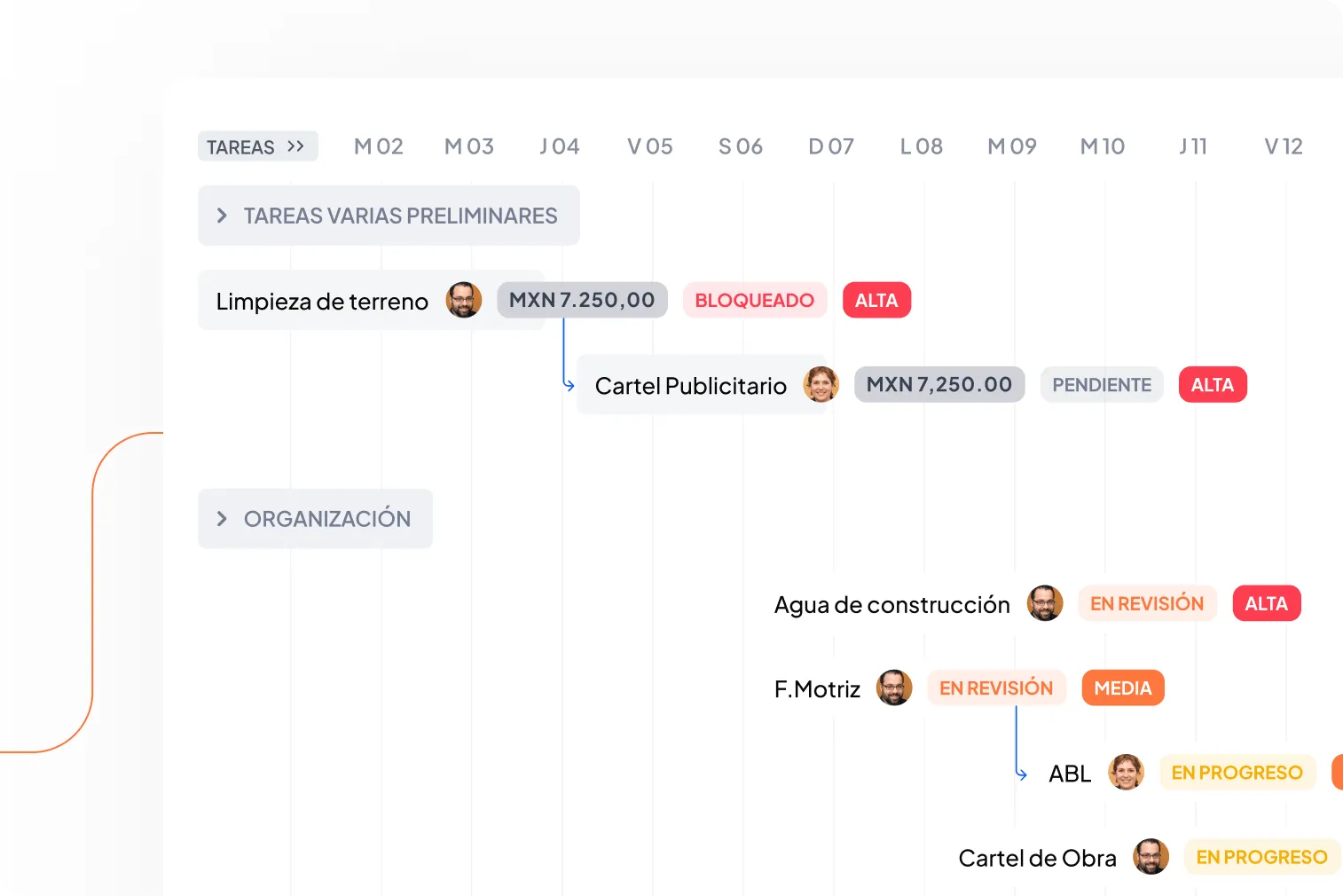Select the J 11 day column header

[x=1193, y=146]
